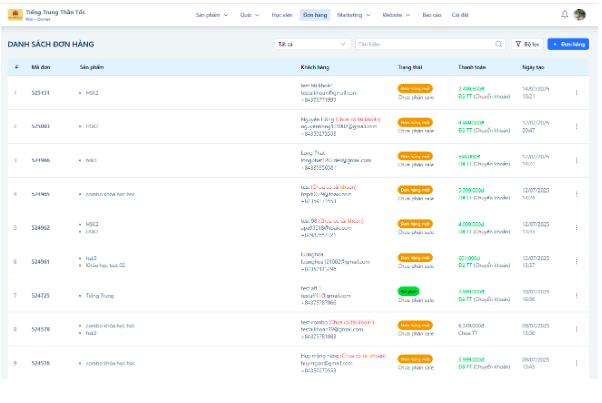Image resolution: width=602 pixels, height=403 pixels.
Task: Open the notifications bell icon
Action: tap(564, 15)
